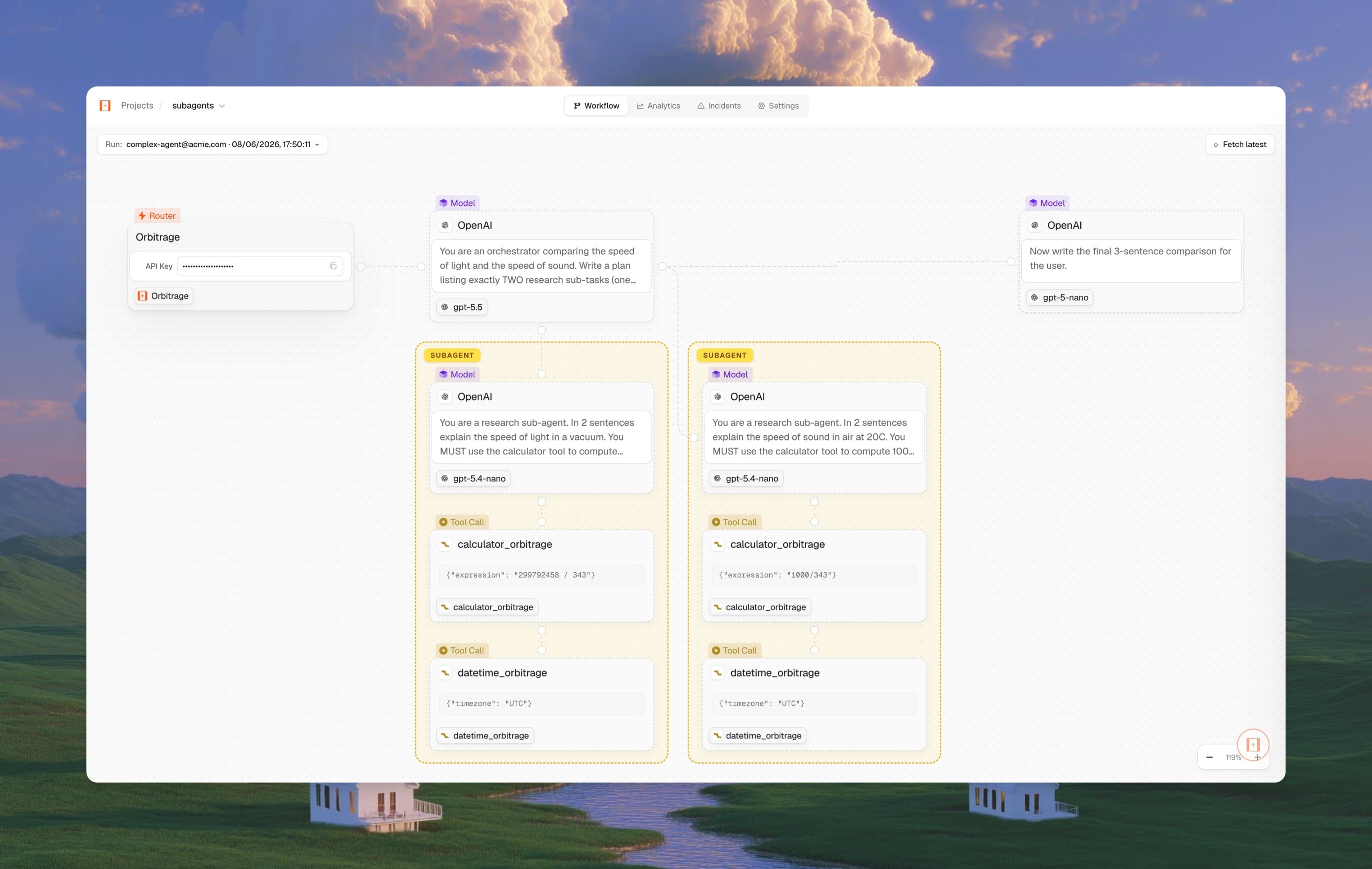Switch to the Workflow tab
The image size is (1372, 869).
(596, 105)
